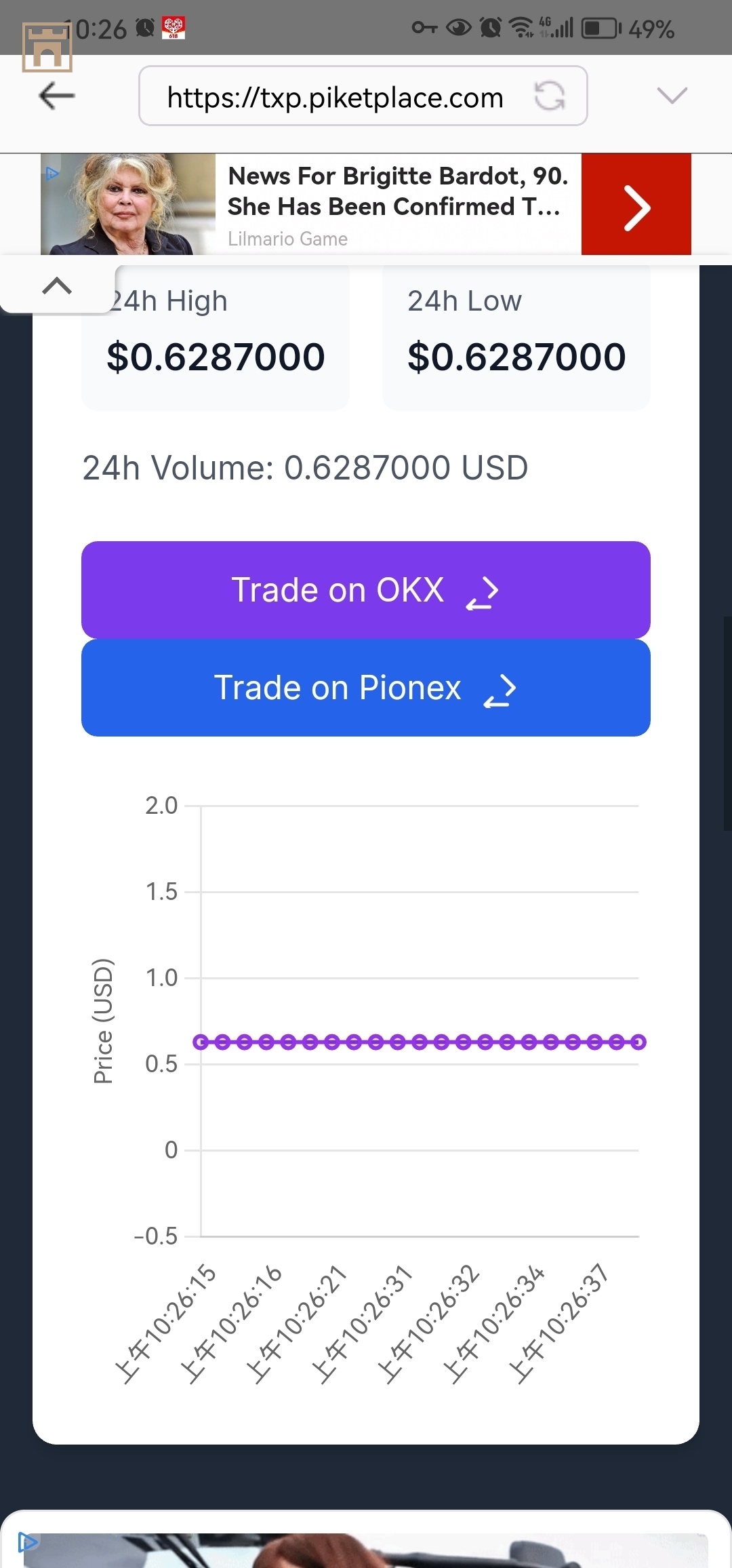Viewport: 732px width, 1568px height.
Task: Tap the red arrow on the Brigitte Bardot ad
Action: (636, 204)
